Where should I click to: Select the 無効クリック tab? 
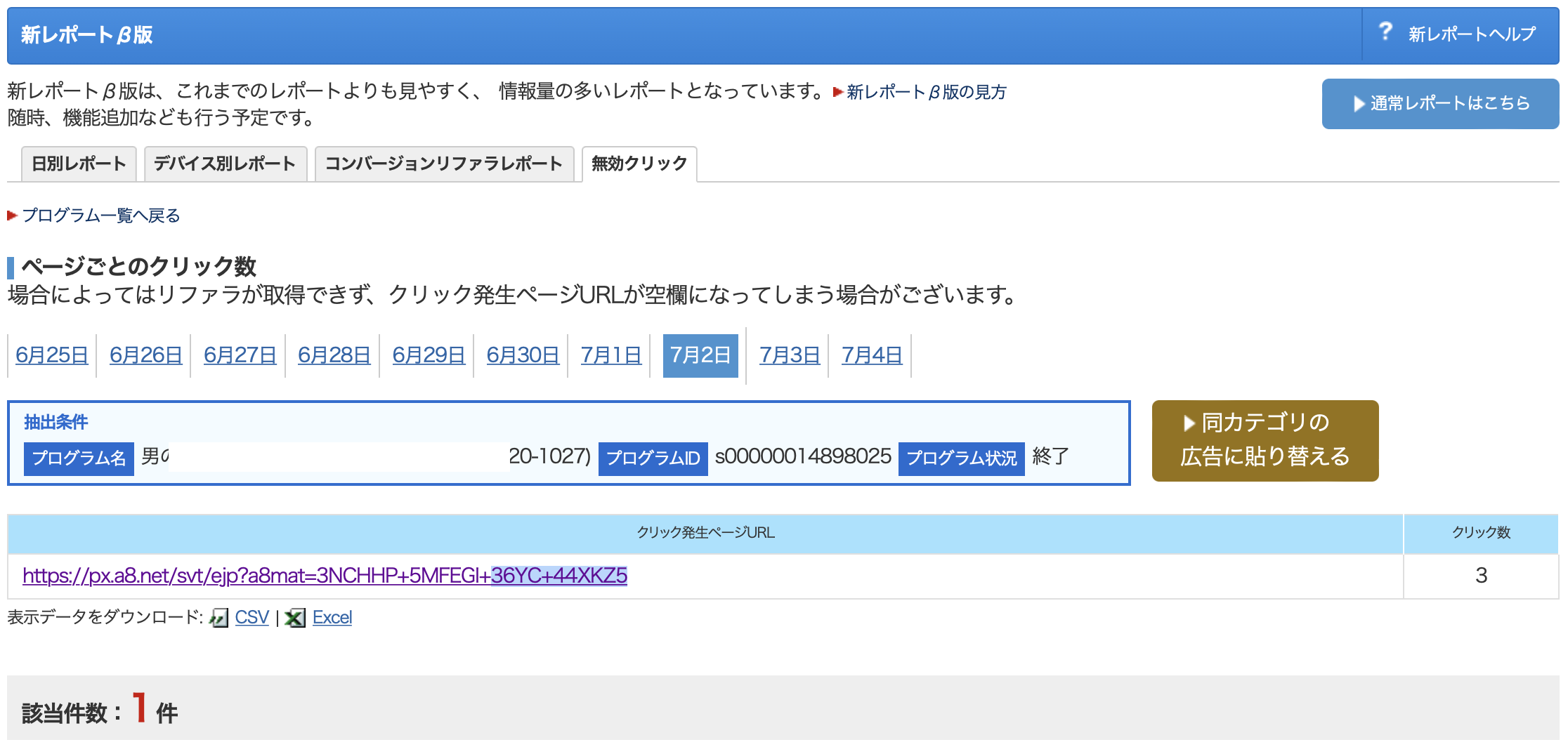tap(639, 164)
